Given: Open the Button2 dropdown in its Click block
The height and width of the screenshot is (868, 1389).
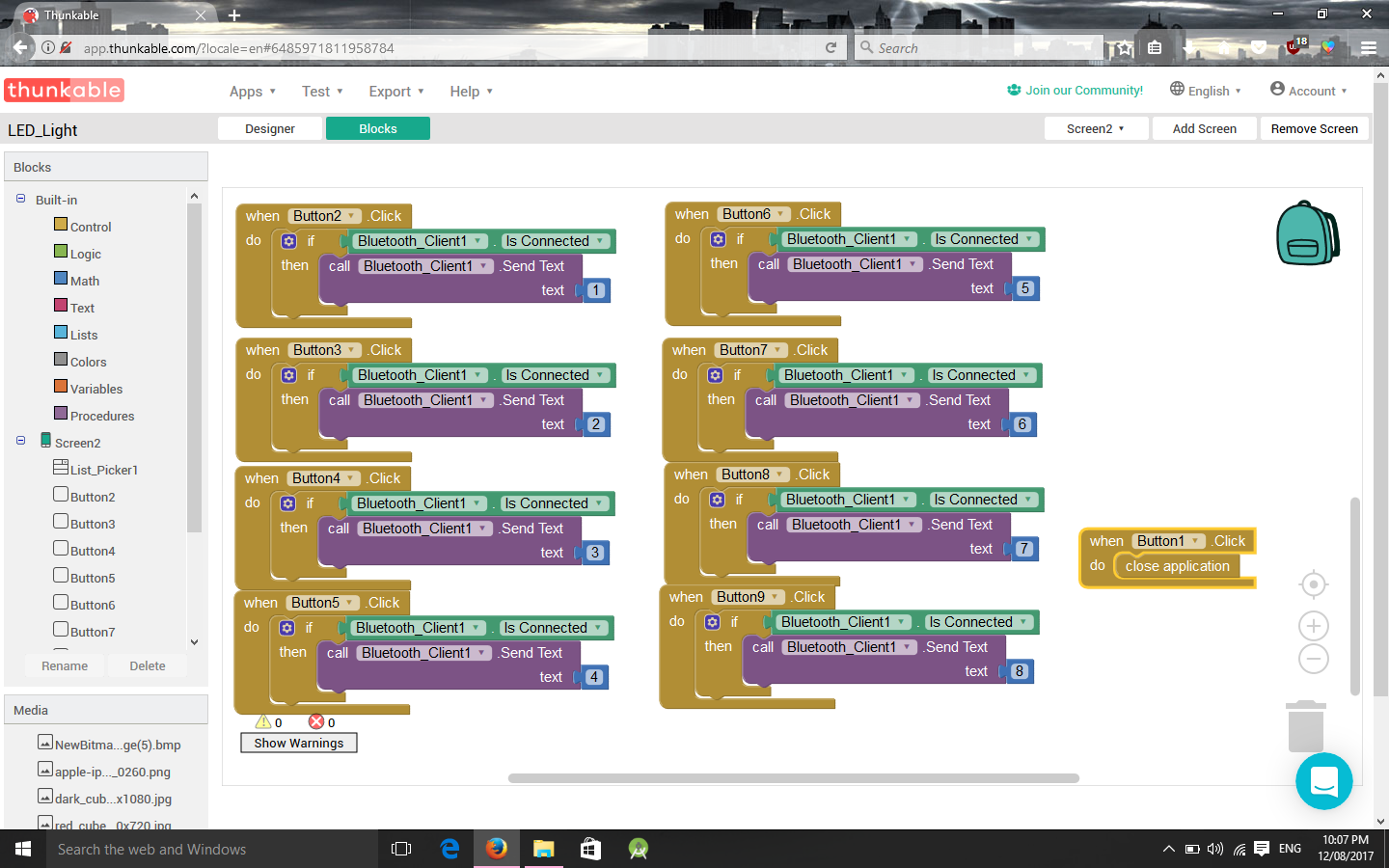Looking at the screenshot, I should tap(325, 216).
